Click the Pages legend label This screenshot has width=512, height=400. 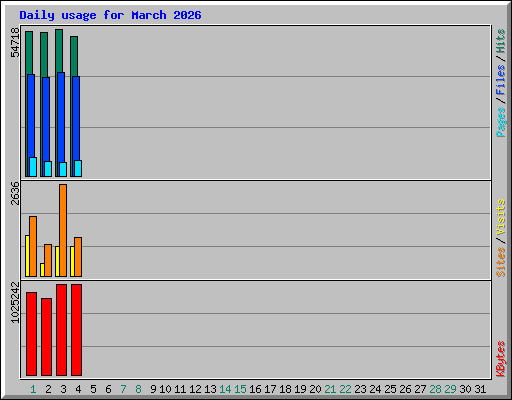click(x=501, y=122)
